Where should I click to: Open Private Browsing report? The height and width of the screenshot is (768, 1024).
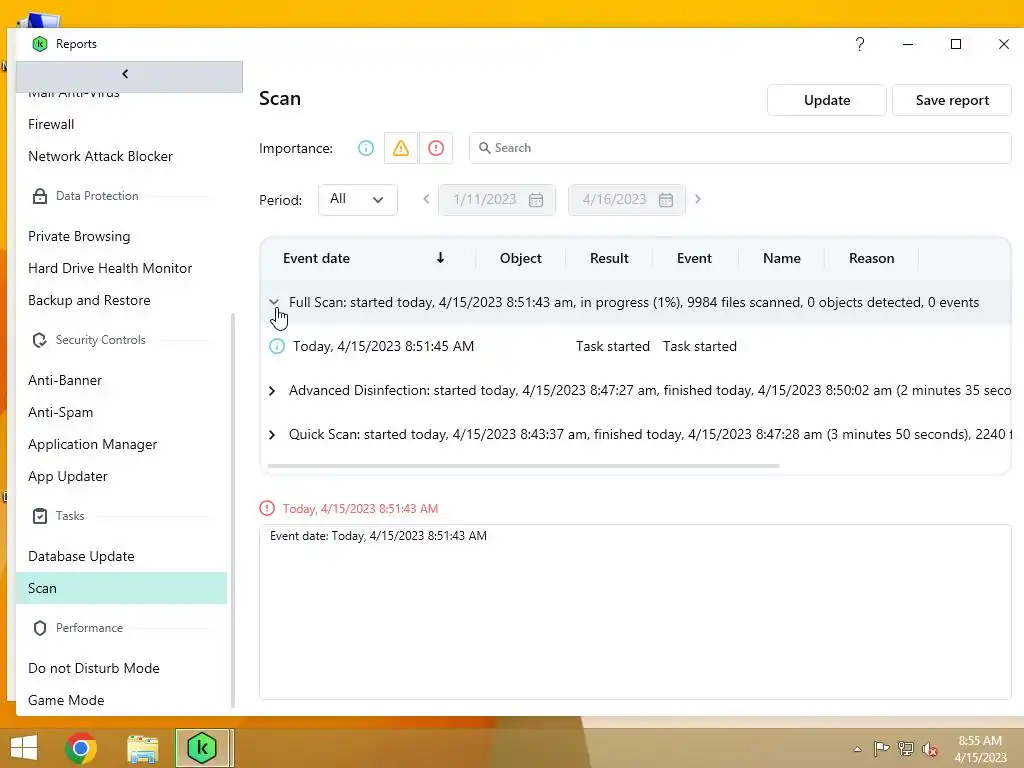79,236
